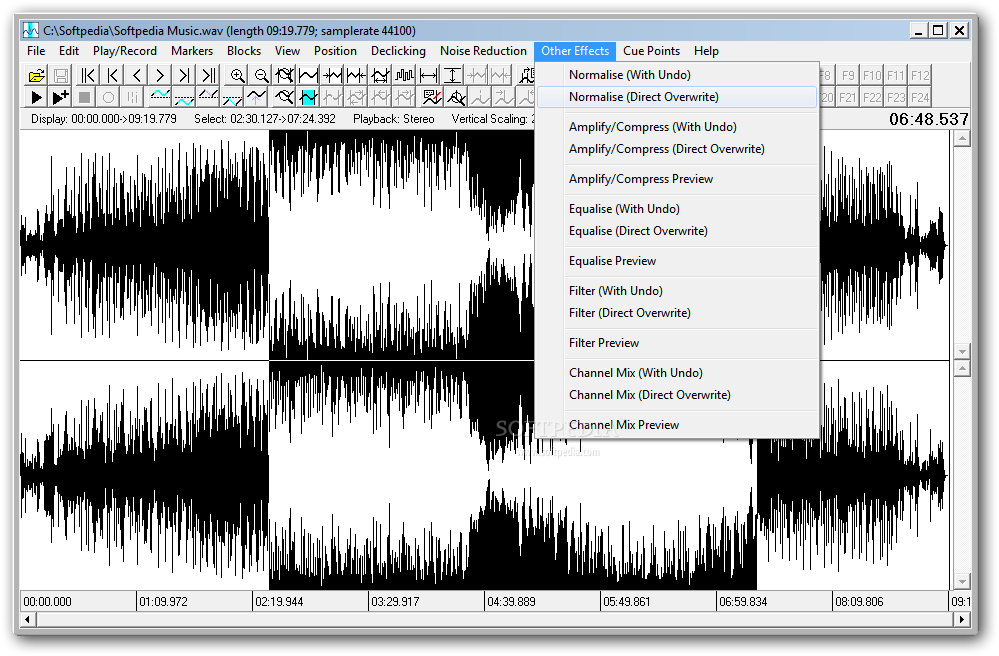This screenshot has width=999, height=656.
Task: Click the F24 cue button
Action: pyautogui.click(x=920, y=97)
